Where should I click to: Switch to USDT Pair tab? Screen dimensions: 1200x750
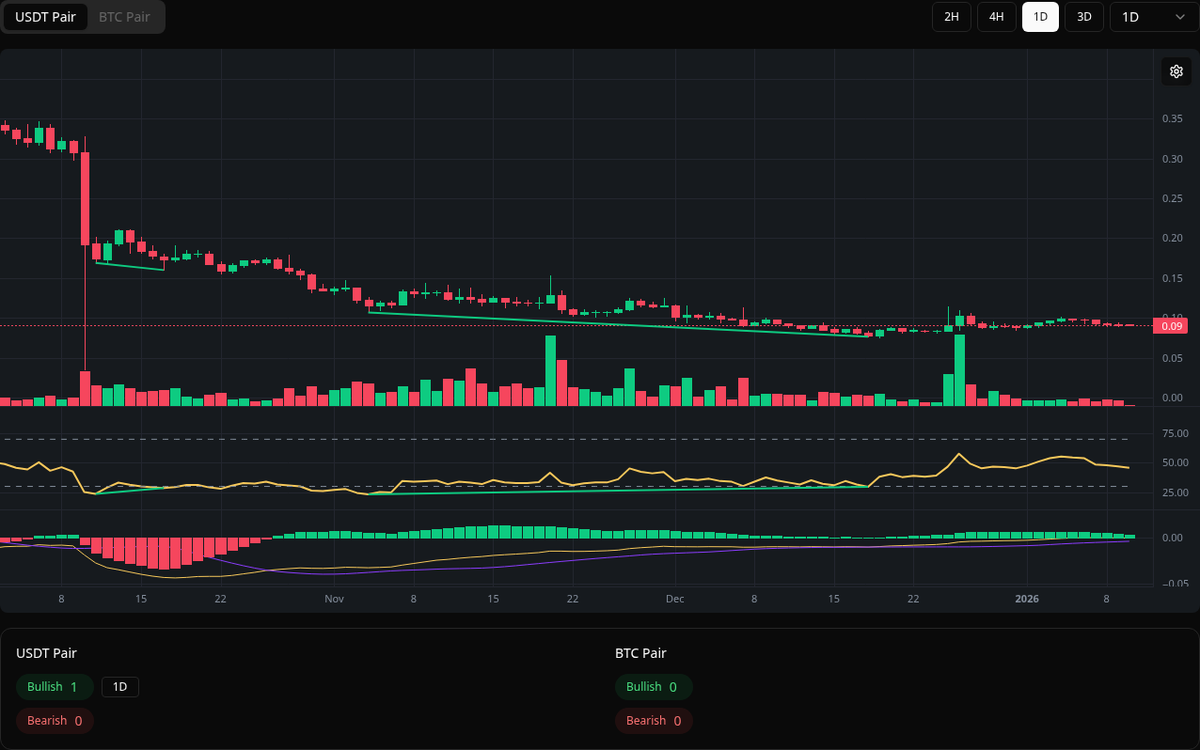46,17
